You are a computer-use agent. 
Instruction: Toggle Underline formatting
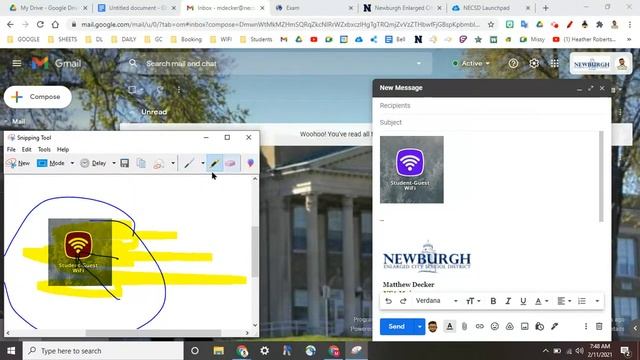[523, 301]
